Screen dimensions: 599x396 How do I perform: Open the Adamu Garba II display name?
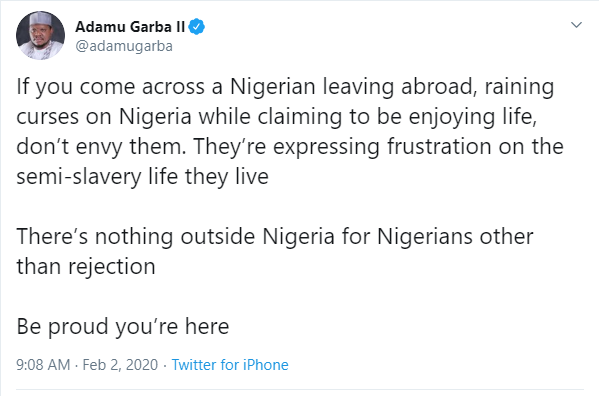(130, 27)
